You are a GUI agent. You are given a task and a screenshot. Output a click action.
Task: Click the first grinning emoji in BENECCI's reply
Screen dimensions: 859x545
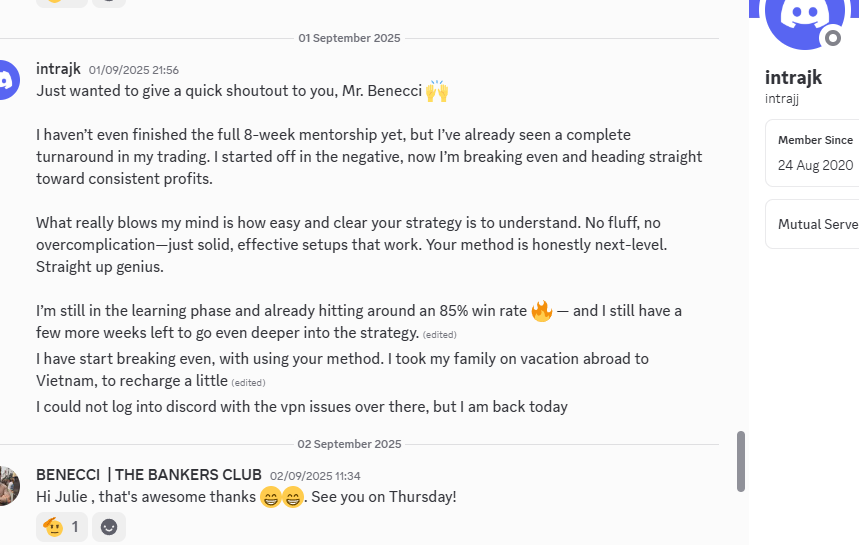click(x=270, y=497)
